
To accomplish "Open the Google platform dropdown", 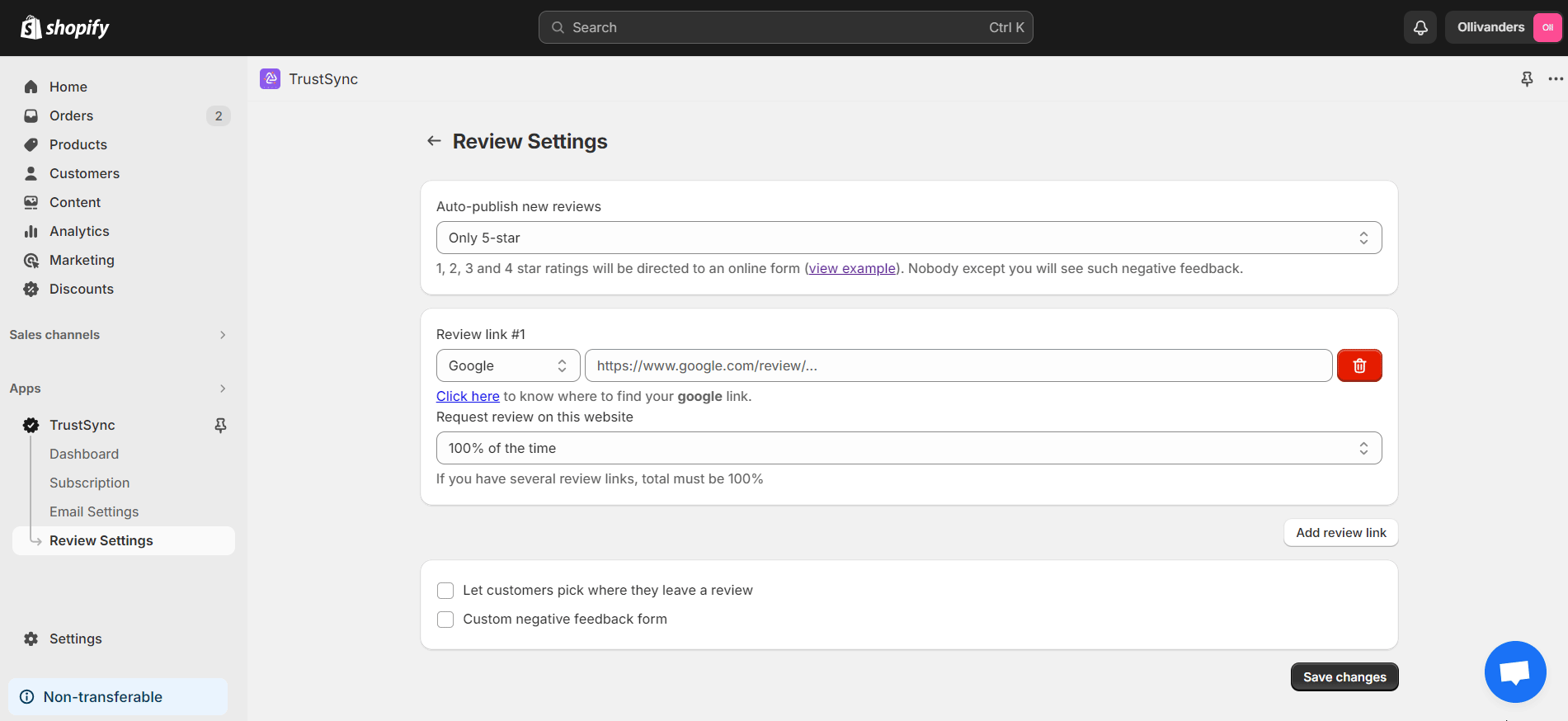I will (x=508, y=365).
